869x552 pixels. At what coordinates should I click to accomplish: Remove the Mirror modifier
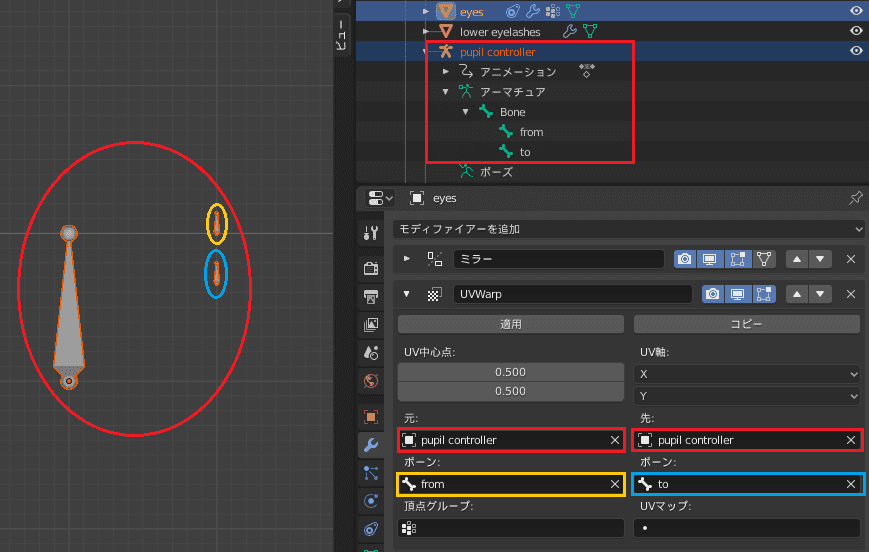pos(851,259)
